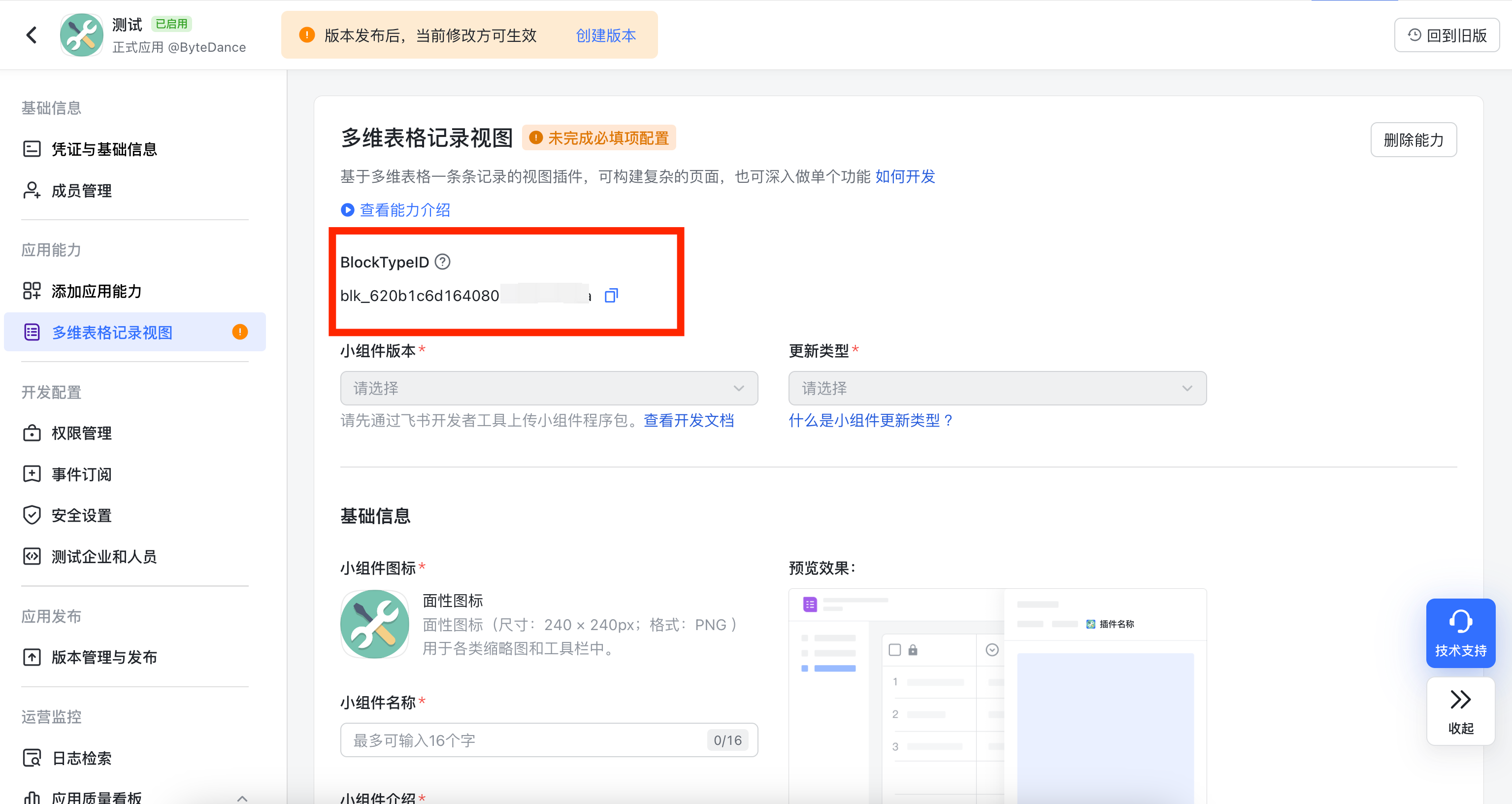
Task: Select 安全设置 shield icon in sidebar
Action: (x=32, y=515)
